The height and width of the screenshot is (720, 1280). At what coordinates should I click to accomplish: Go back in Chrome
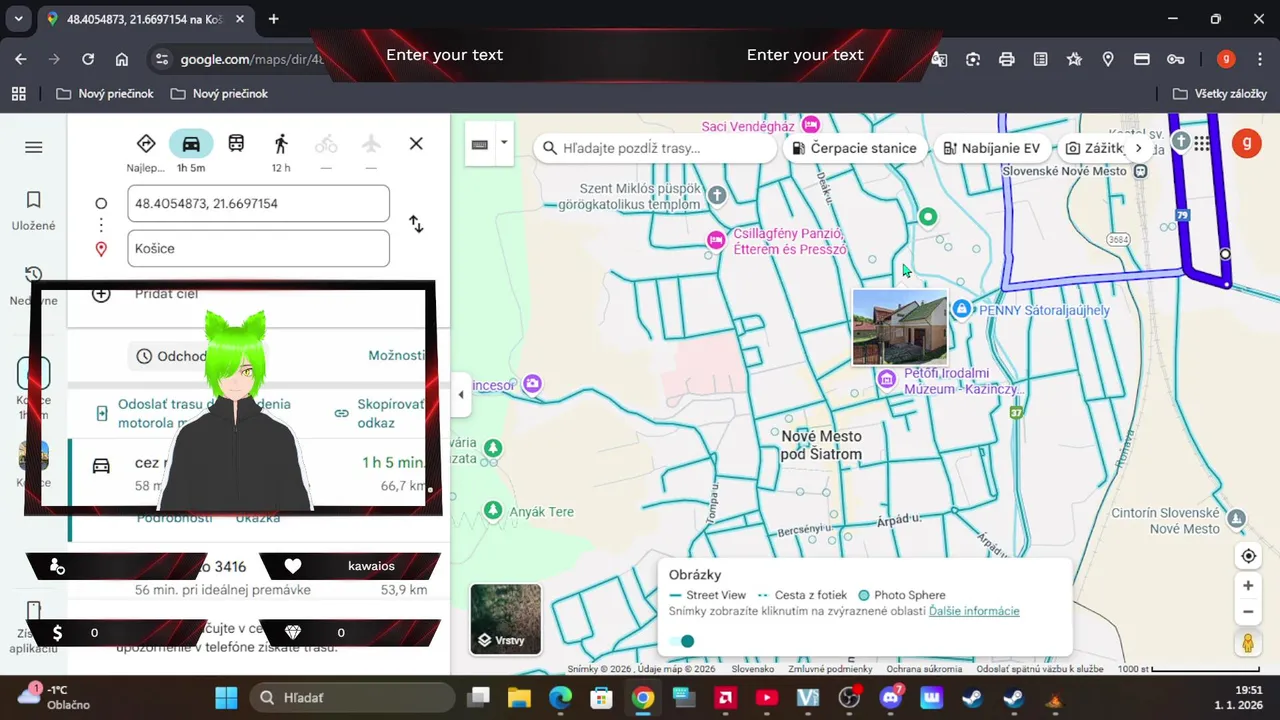21,59
